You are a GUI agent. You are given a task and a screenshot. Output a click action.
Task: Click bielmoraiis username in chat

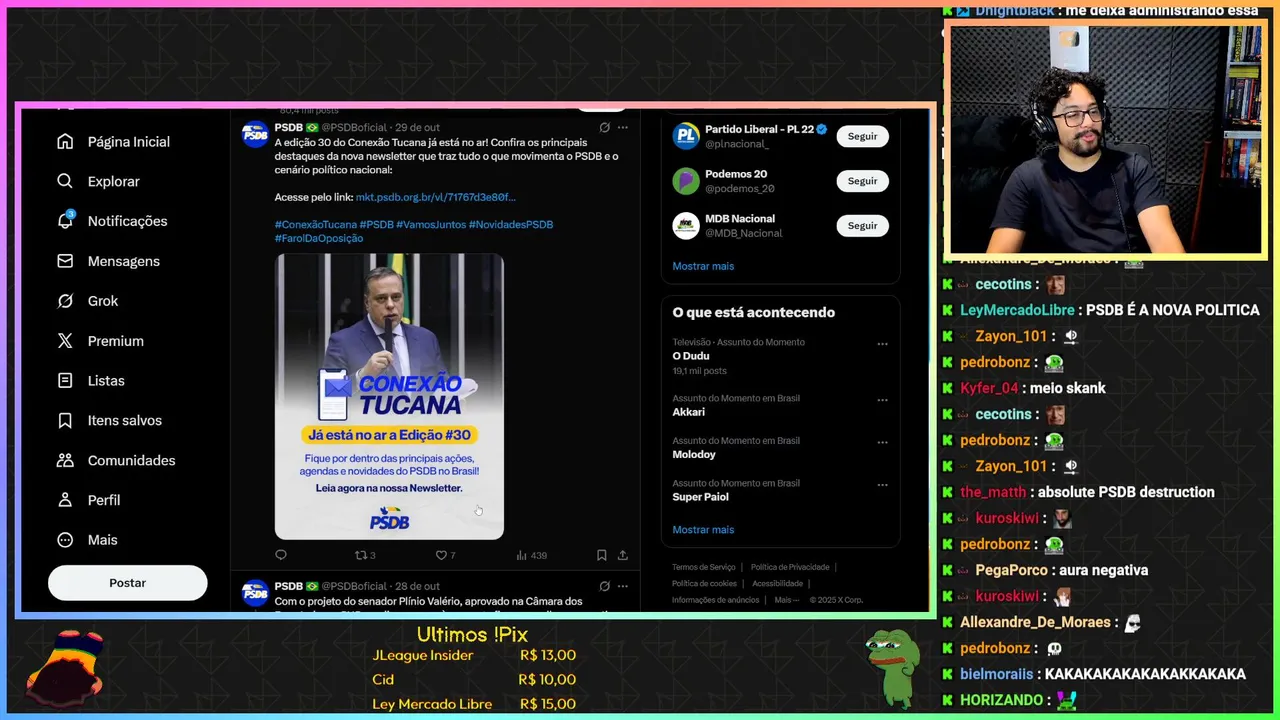click(998, 674)
